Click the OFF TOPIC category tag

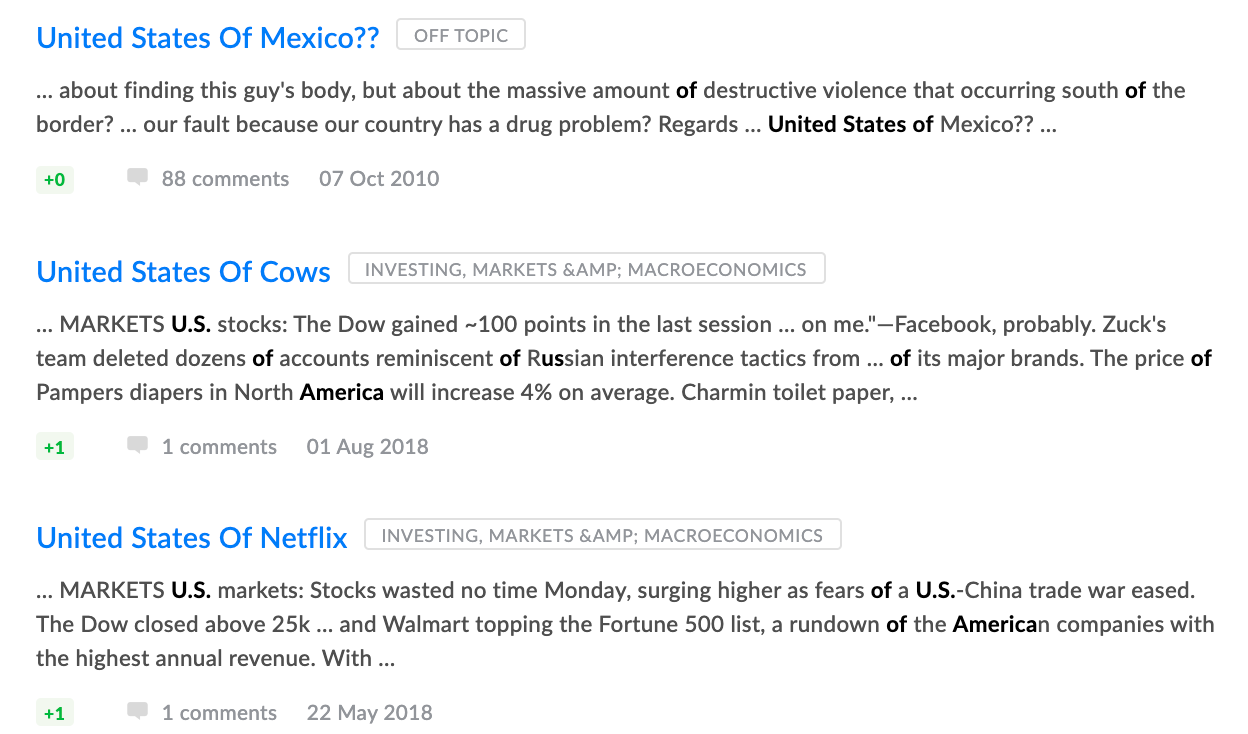(x=461, y=35)
